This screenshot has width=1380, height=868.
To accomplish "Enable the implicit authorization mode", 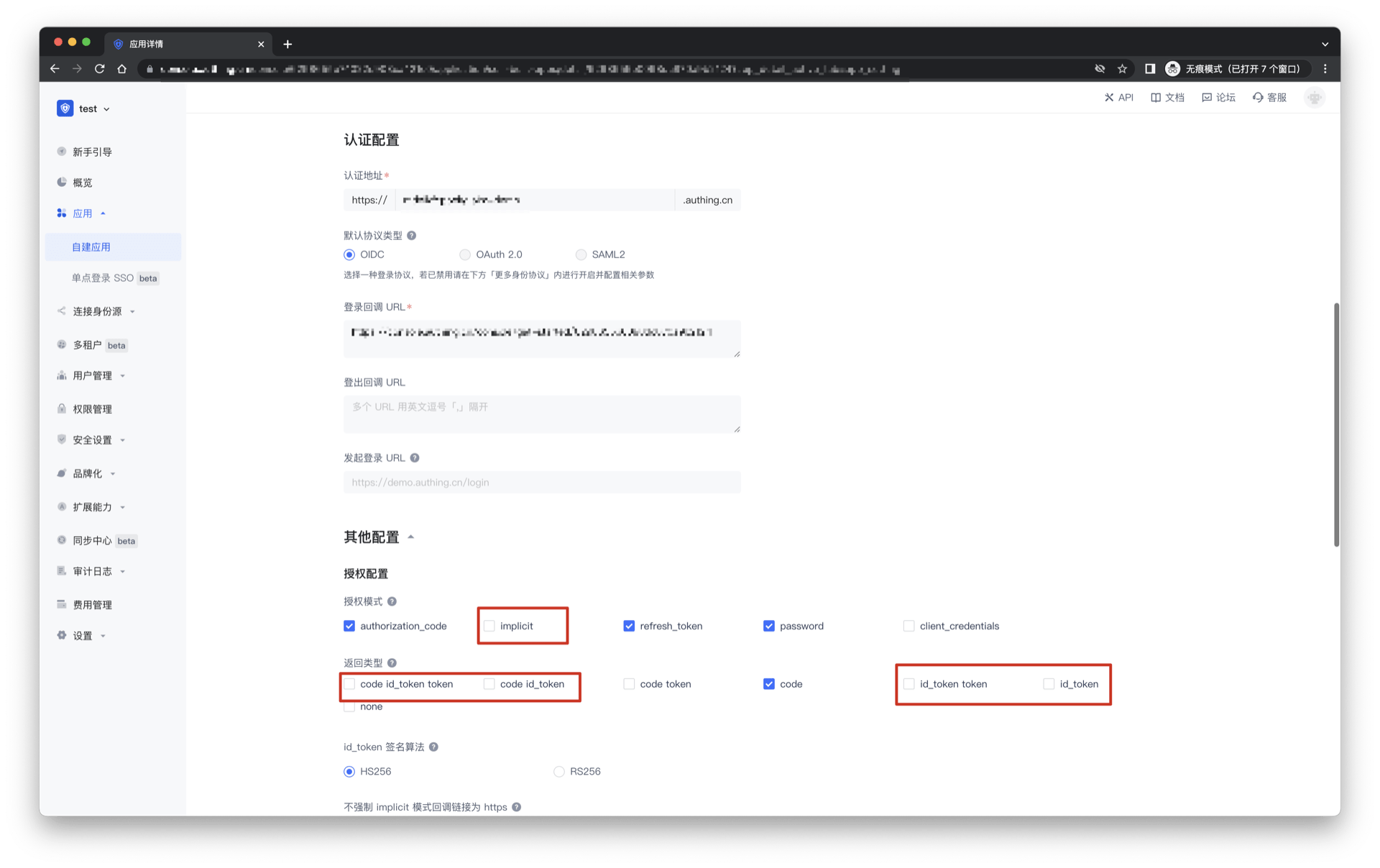I will pos(489,626).
